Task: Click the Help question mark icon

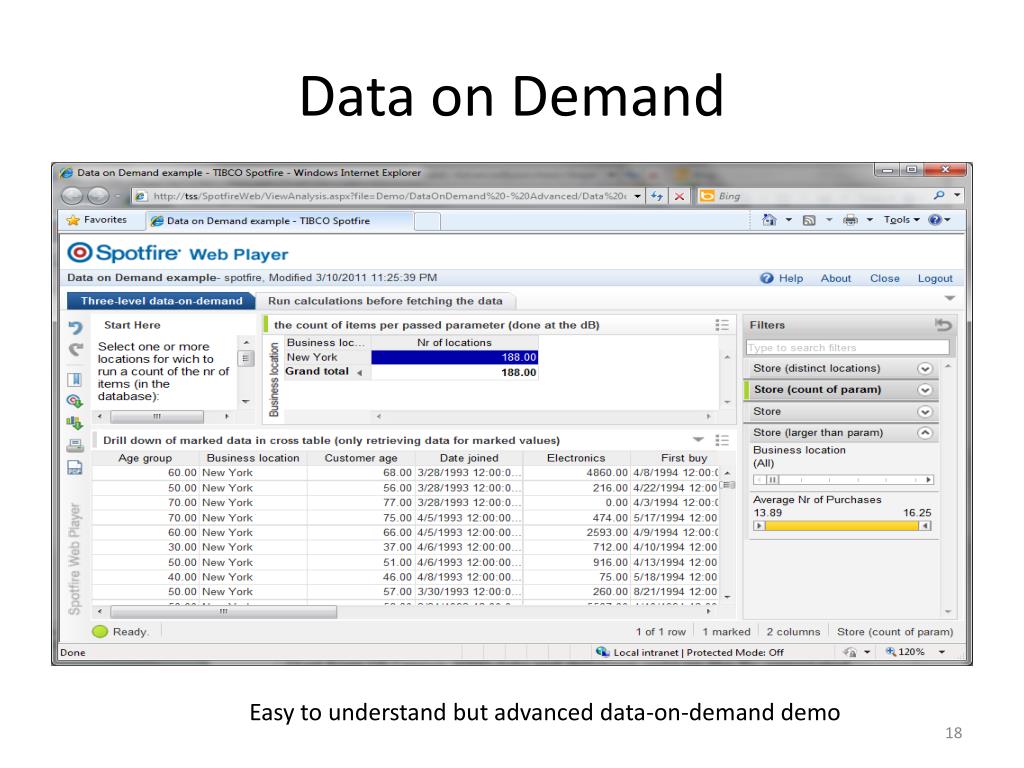Action: pos(767,278)
